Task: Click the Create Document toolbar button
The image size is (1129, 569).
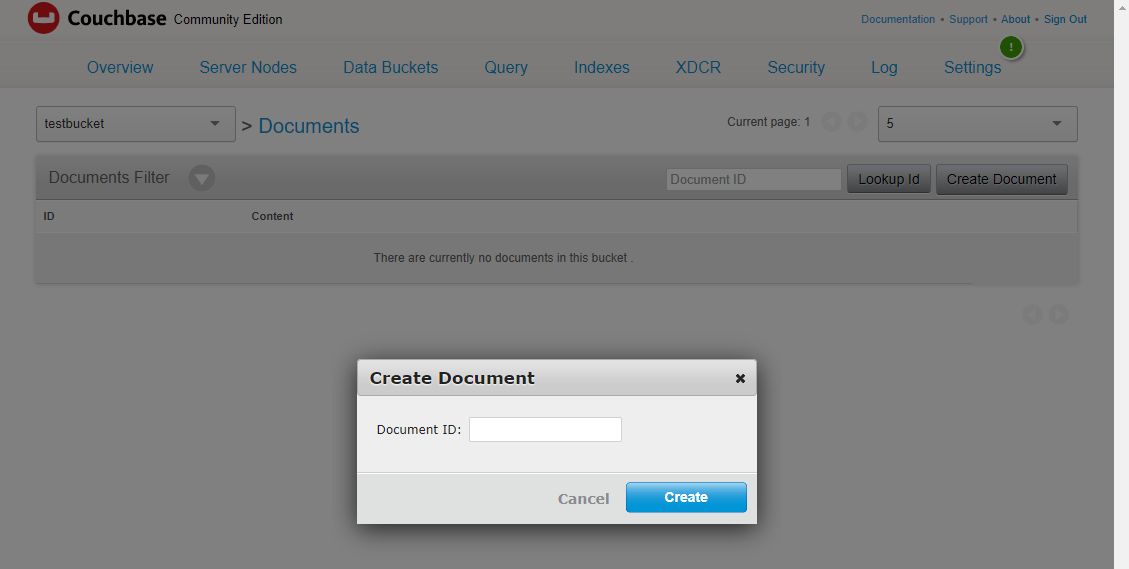Action: pyautogui.click(x=1002, y=179)
